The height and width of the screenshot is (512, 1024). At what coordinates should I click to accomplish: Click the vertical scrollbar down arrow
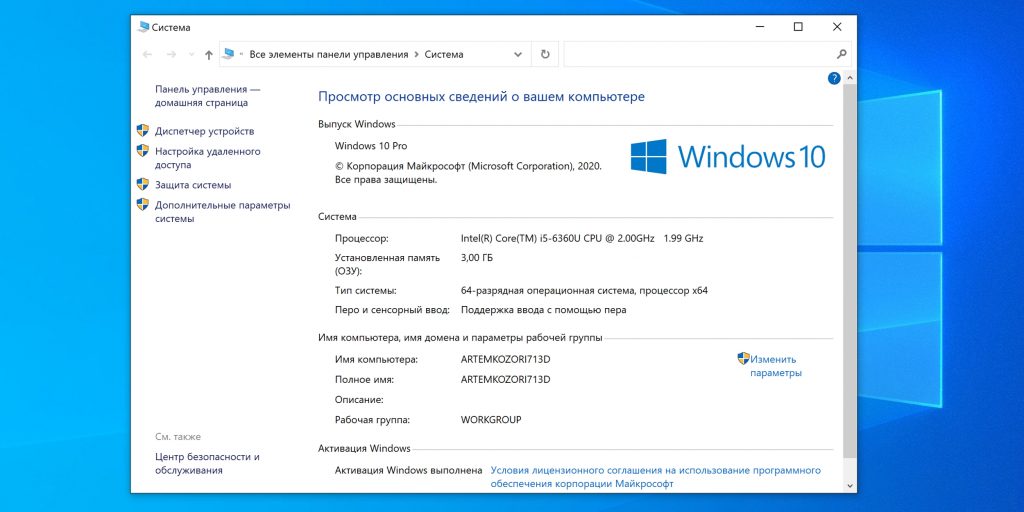pos(850,486)
